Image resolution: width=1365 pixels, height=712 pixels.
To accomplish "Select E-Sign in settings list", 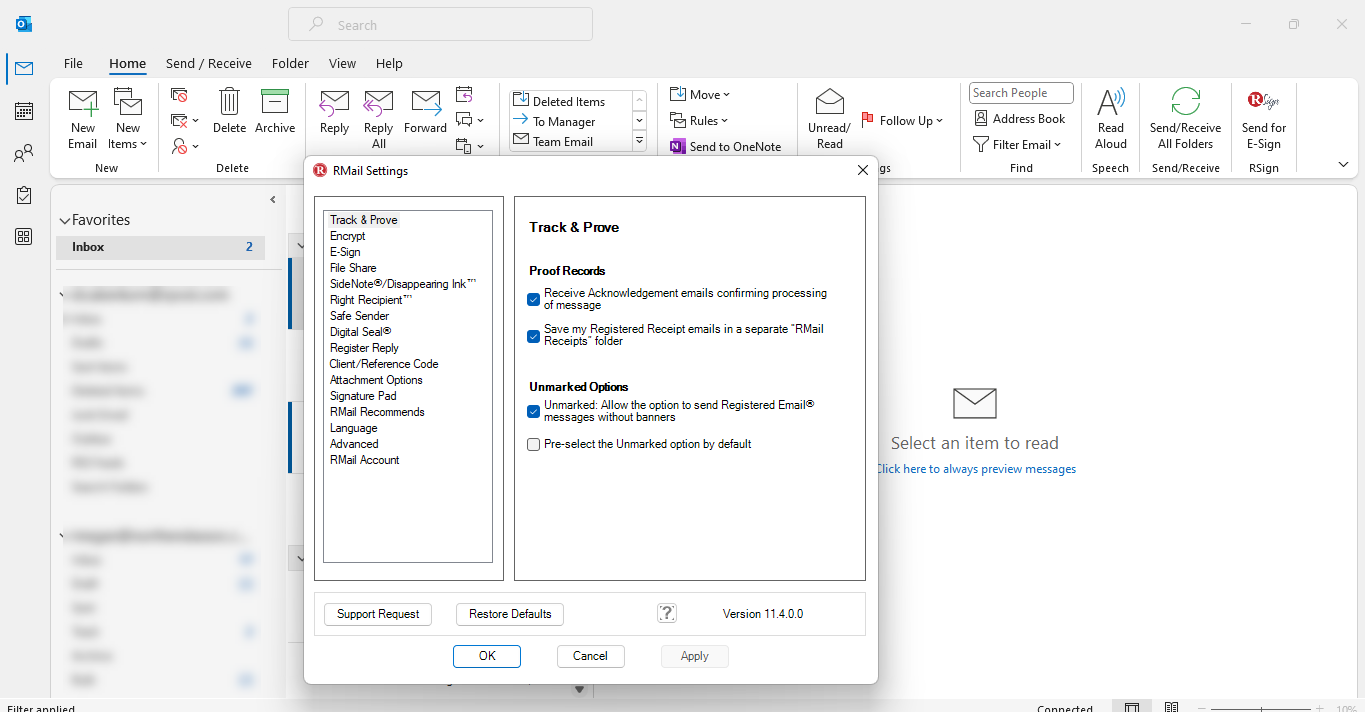I will point(345,252).
